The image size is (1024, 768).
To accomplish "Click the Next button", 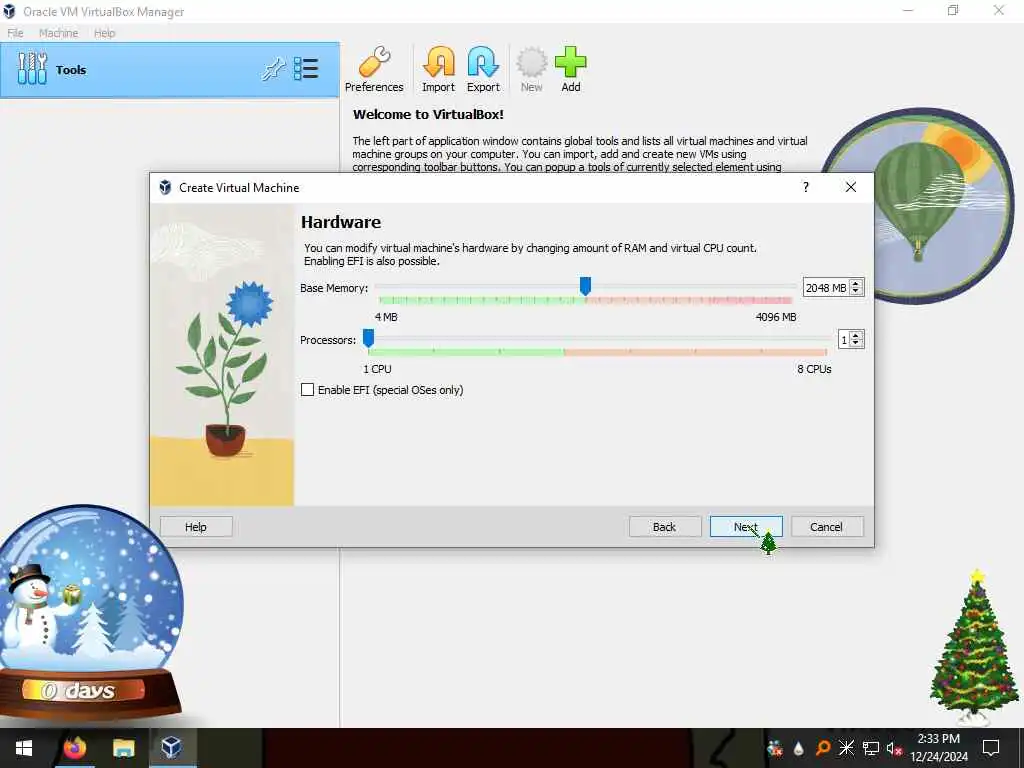I will tap(746, 527).
